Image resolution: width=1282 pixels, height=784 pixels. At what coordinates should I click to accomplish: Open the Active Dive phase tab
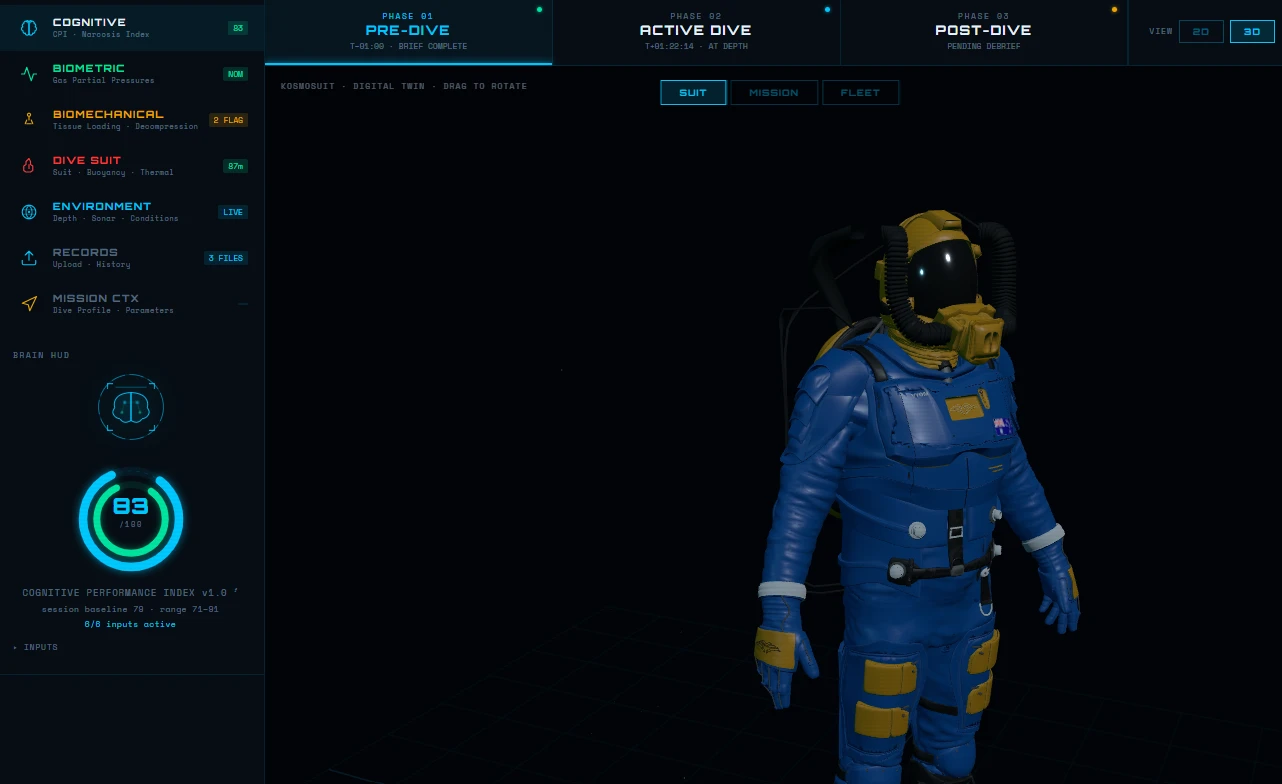pos(696,32)
